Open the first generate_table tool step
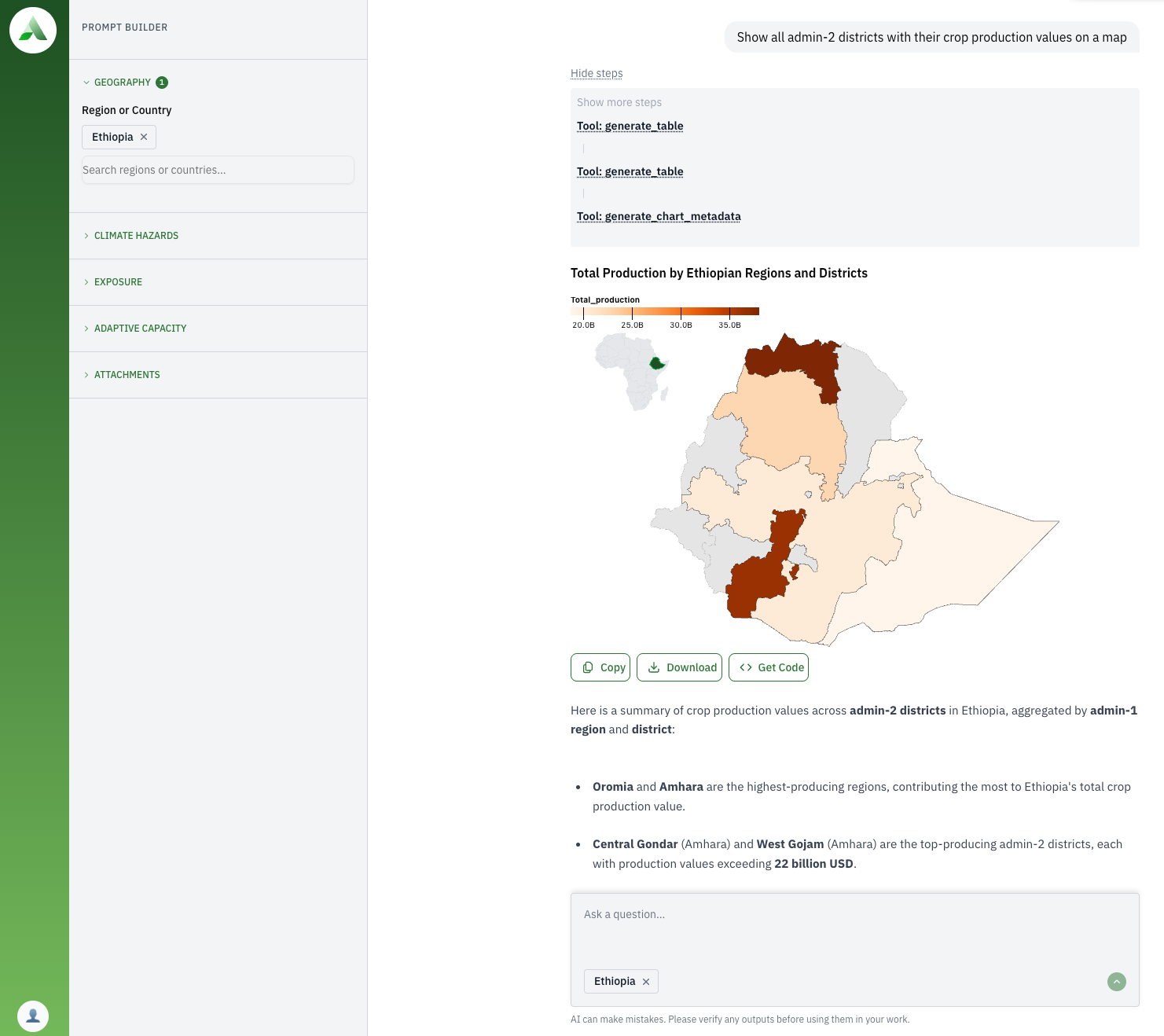 pos(630,126)
